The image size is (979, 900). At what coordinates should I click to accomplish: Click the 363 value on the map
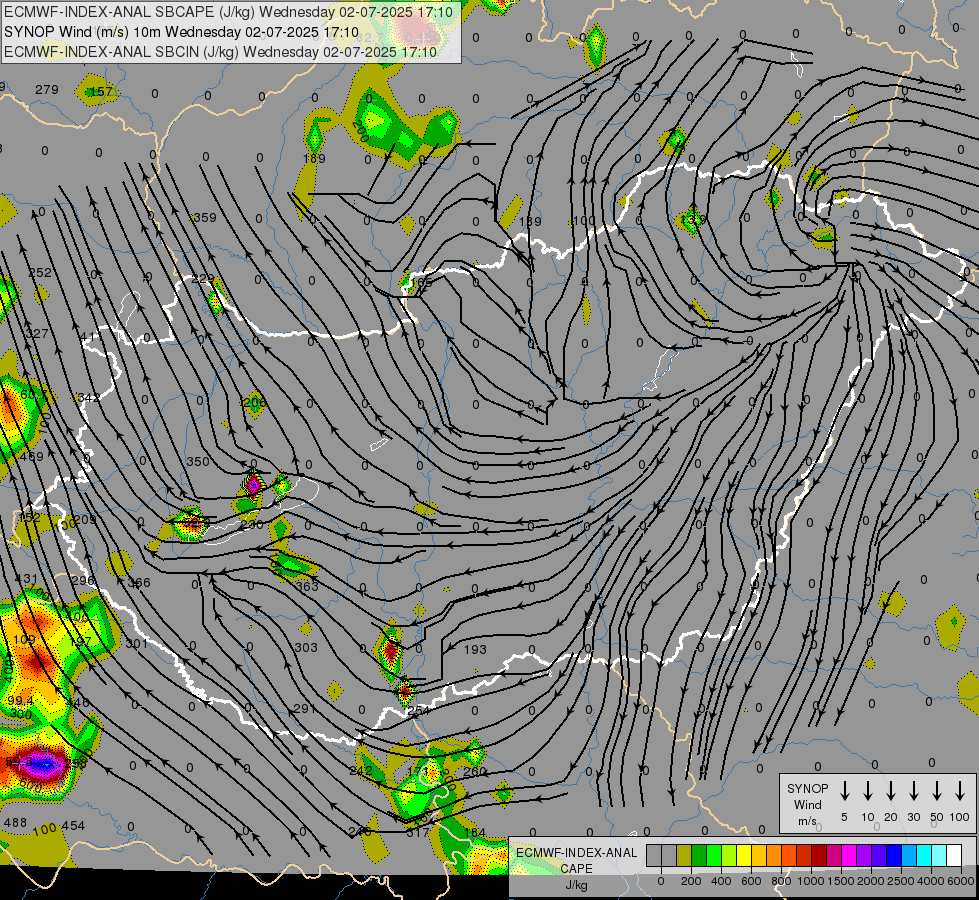[307, 586]
